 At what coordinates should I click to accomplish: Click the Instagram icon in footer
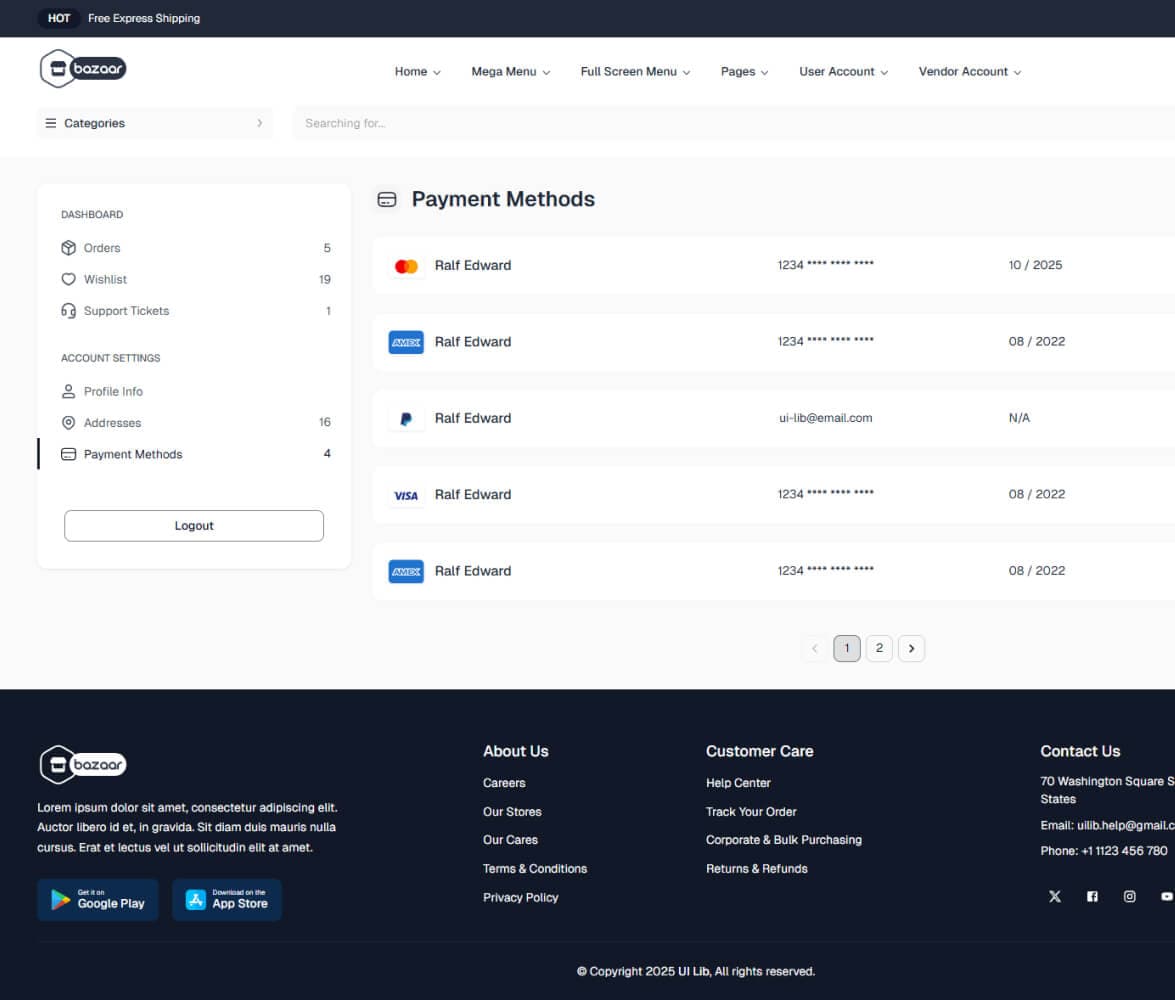[1129, 896]
